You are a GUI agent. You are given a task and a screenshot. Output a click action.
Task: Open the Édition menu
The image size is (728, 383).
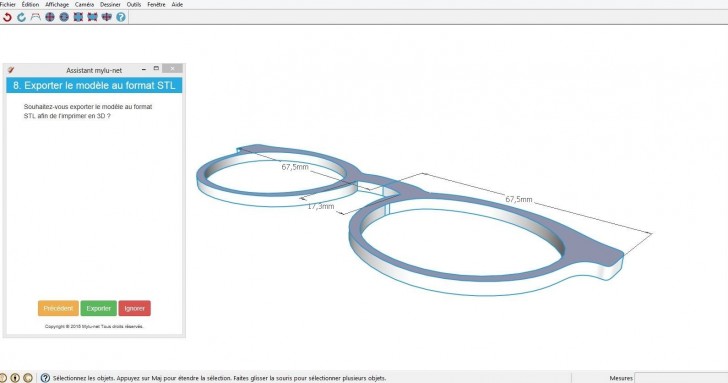pyautogui.click(x=30, y=4)
